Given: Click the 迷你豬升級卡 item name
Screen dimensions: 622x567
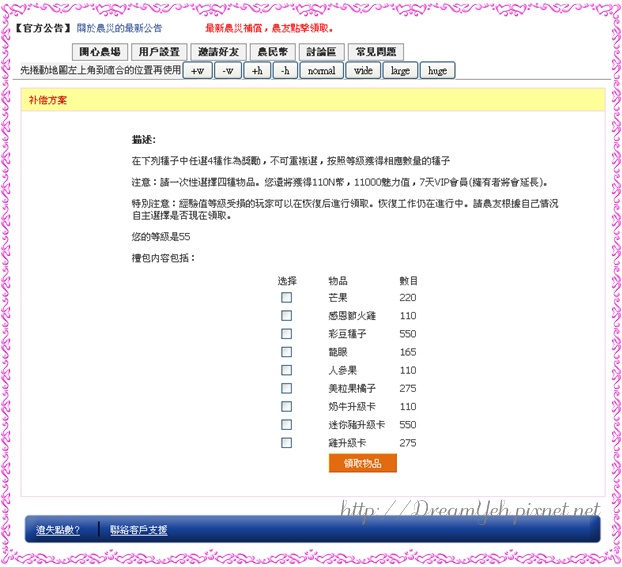Looking at the screenshot, I should [357, 425].
